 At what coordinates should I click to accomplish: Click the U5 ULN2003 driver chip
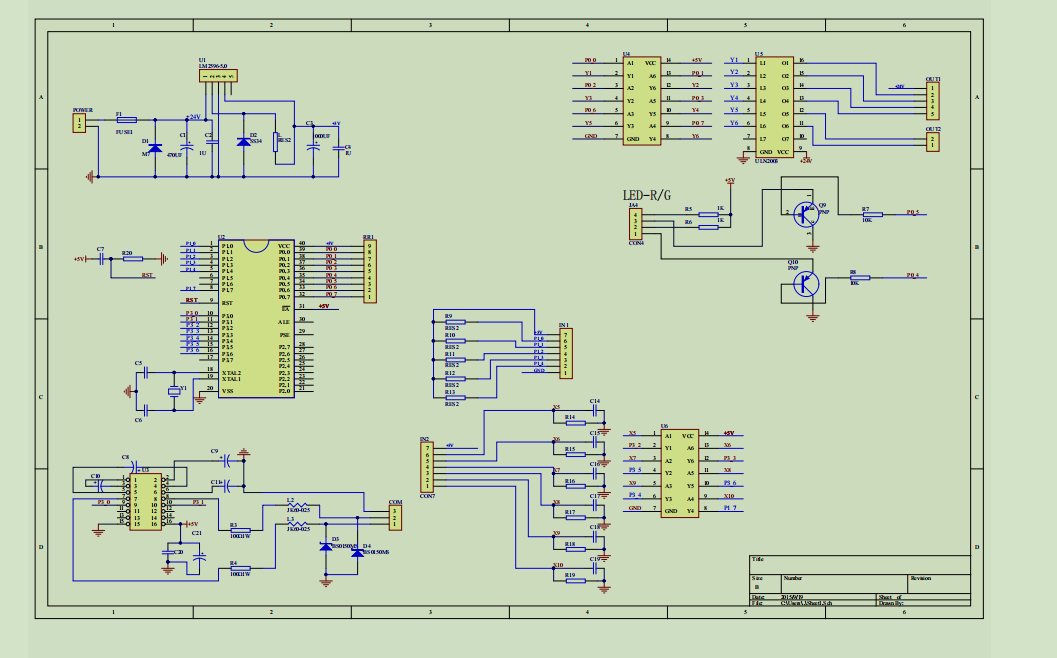point(775,107)
